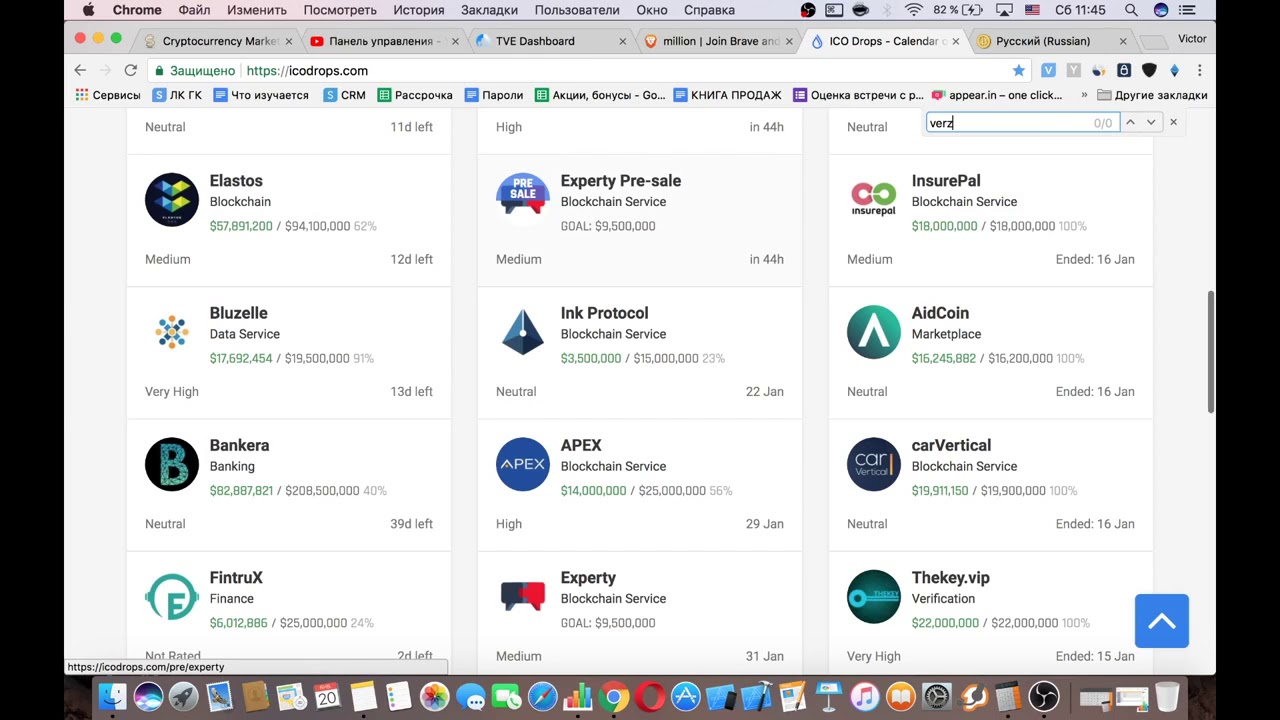Click the gray Y extension icon
Viewport: 1280px width, 720px height.
[x=1073, y=71]
